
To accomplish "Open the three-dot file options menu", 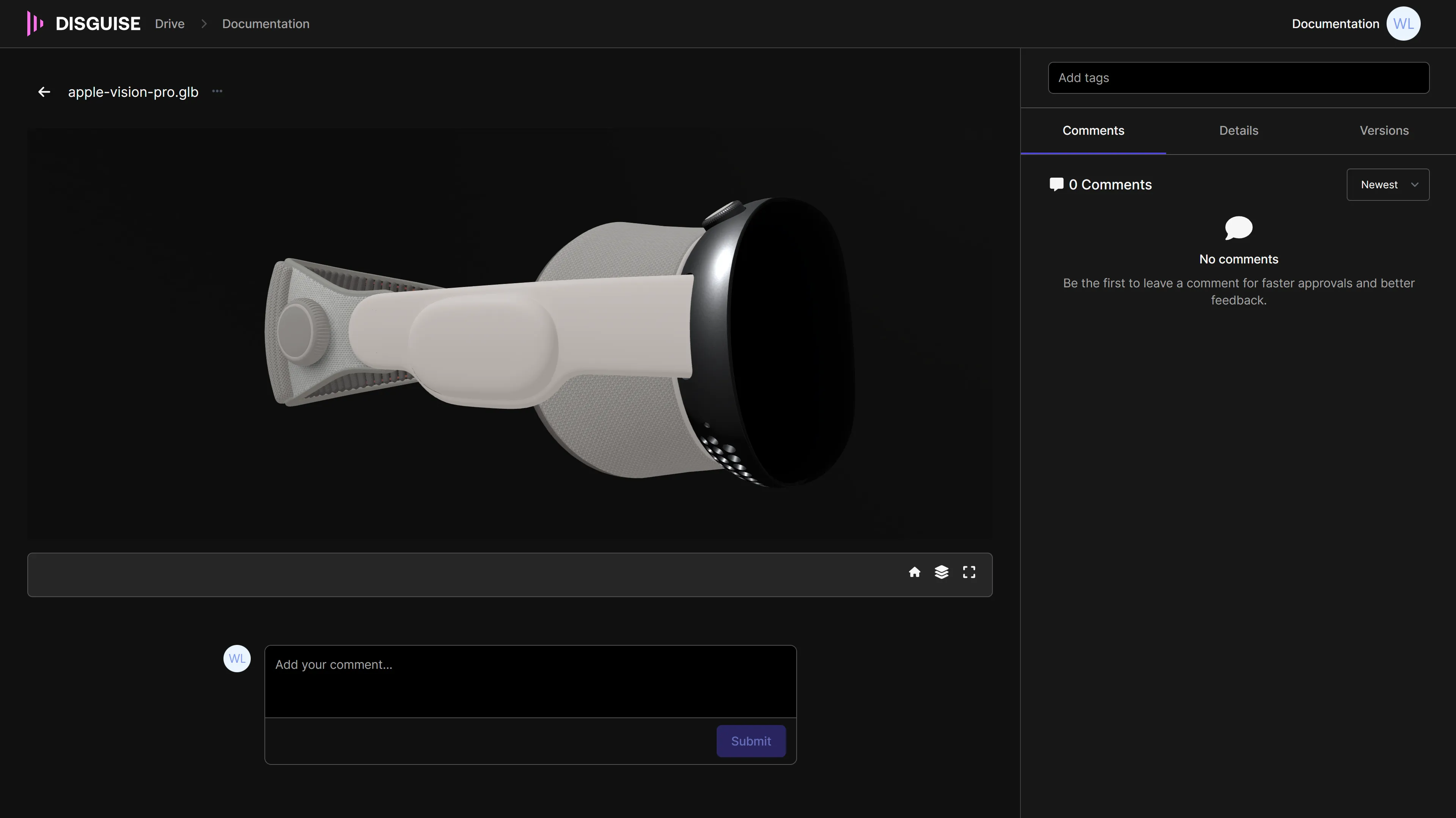I will pos(217,91).
